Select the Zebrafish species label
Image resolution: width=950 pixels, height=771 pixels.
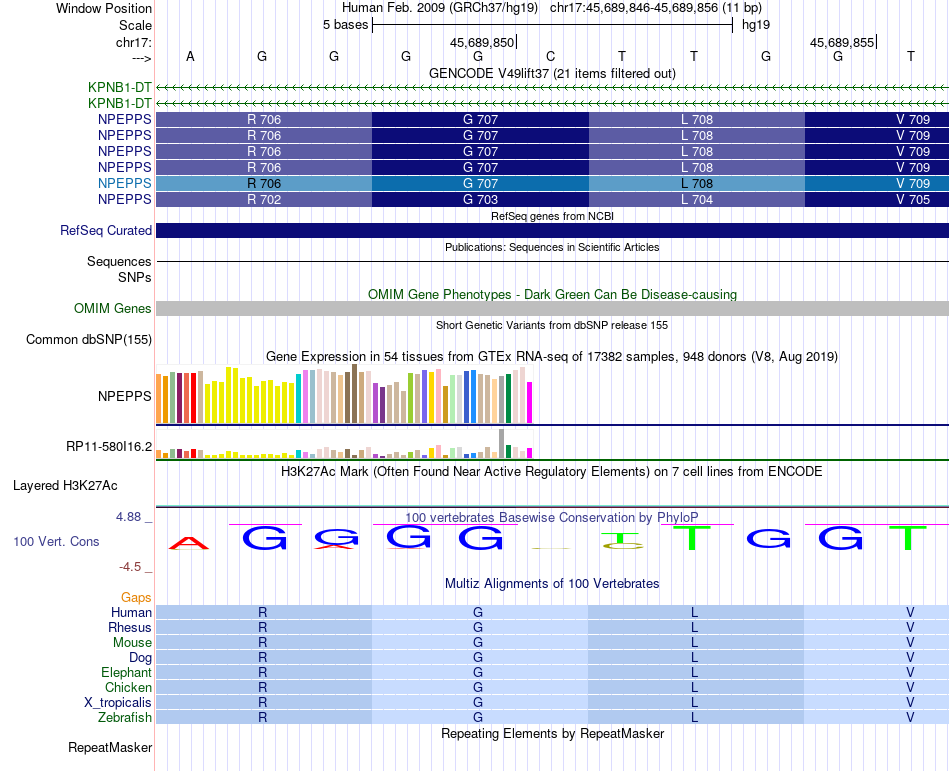[125, 717]
